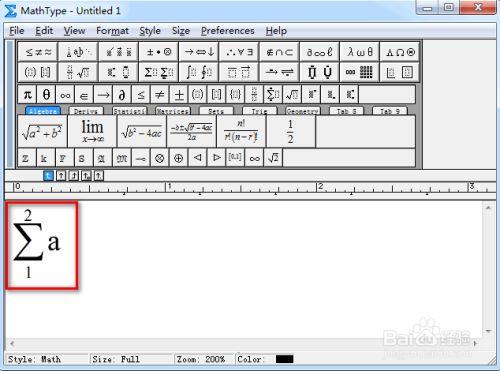Screen dimensions: 500x371
Task: Open the Preferences menu
Action: 228,31
